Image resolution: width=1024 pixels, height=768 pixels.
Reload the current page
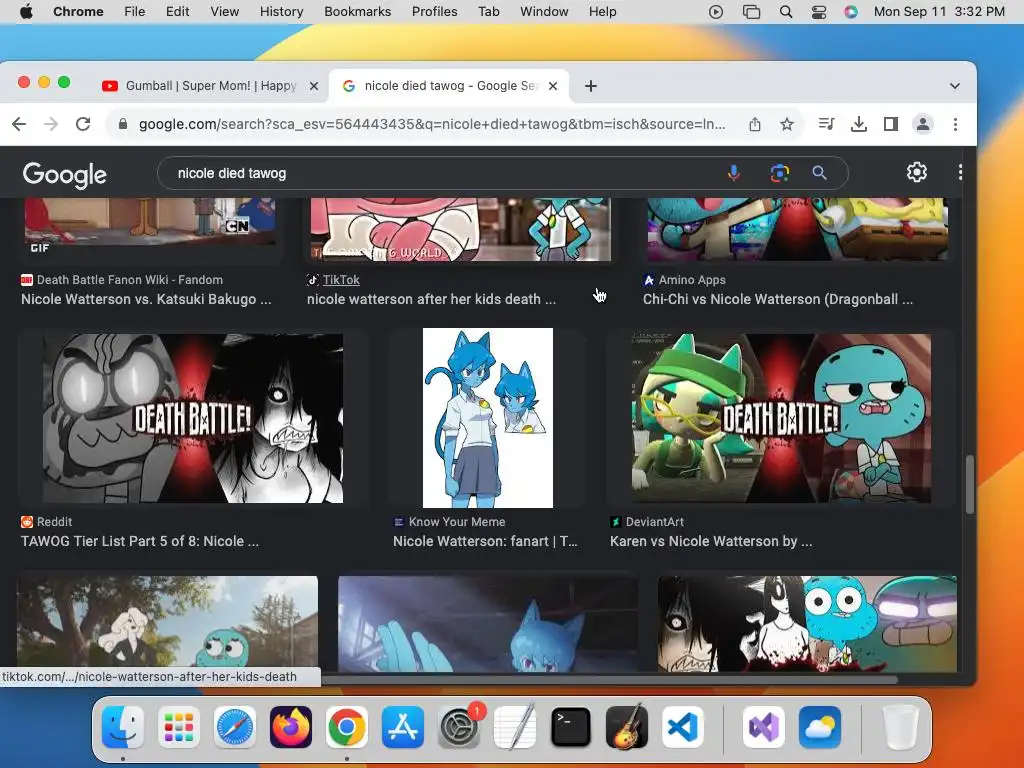pos(83,124)
